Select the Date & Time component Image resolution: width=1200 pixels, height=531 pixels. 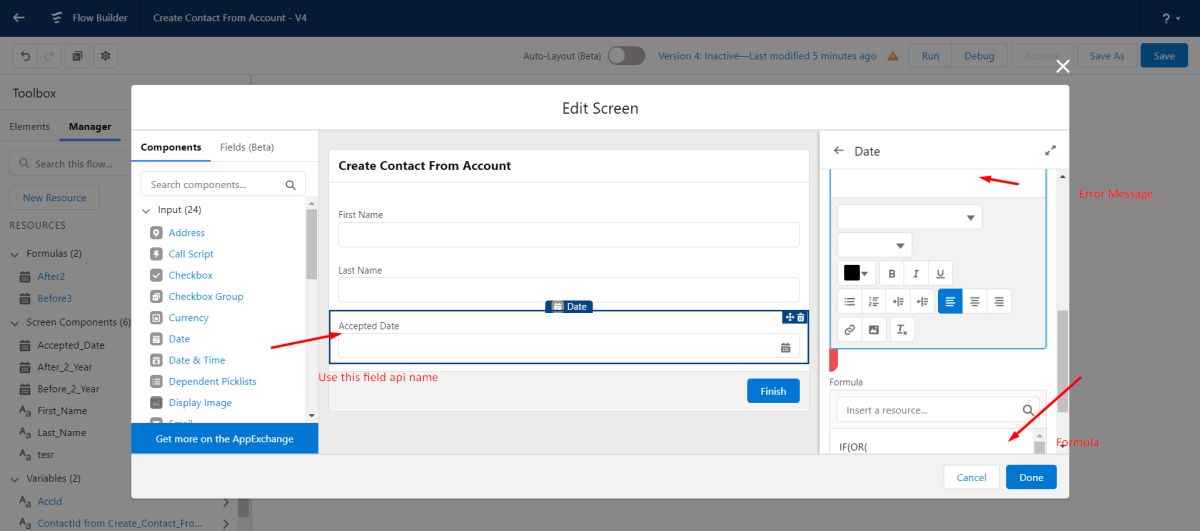point(197,360)
